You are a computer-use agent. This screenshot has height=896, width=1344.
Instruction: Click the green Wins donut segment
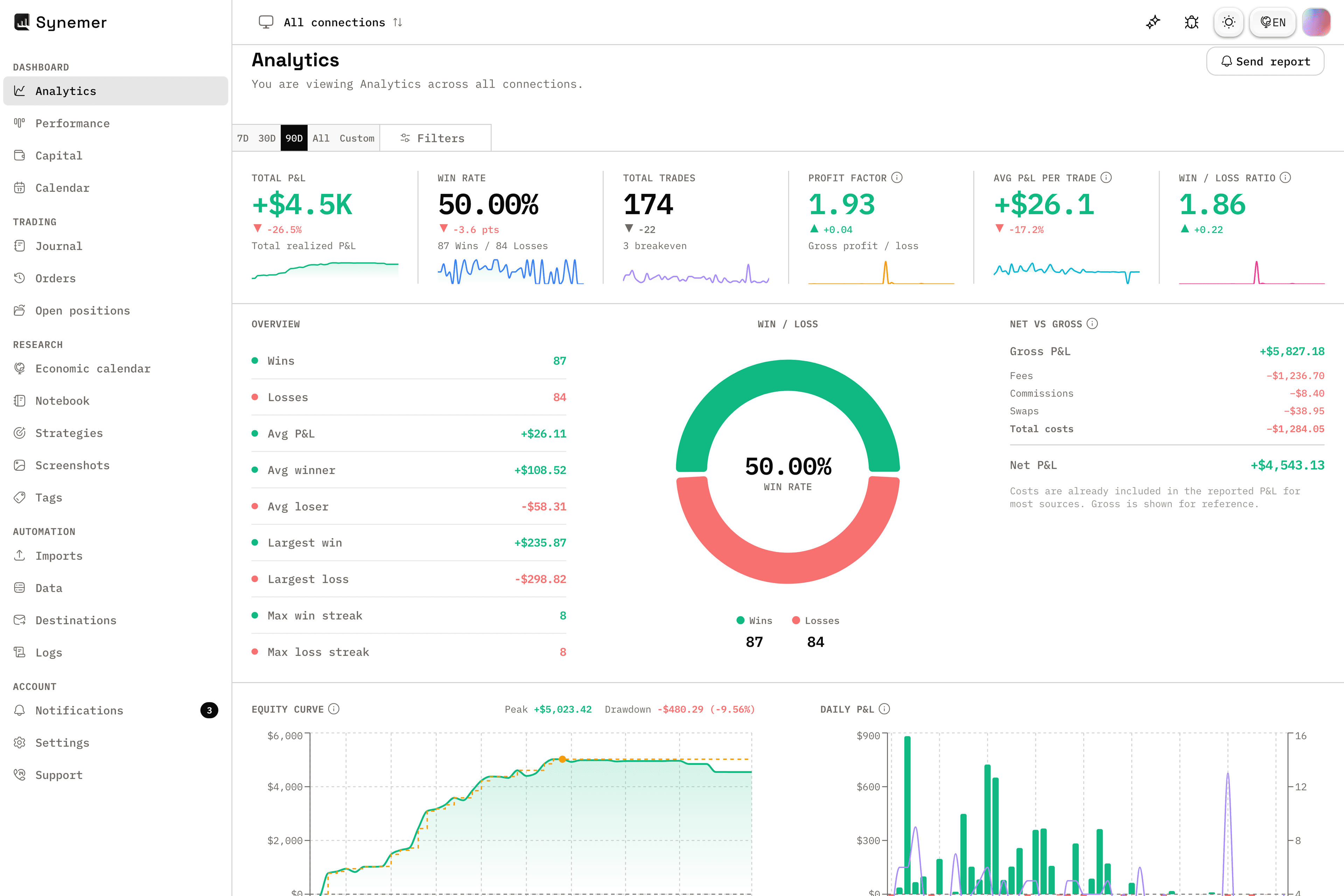pyautogui.click(x=787, y=376)
